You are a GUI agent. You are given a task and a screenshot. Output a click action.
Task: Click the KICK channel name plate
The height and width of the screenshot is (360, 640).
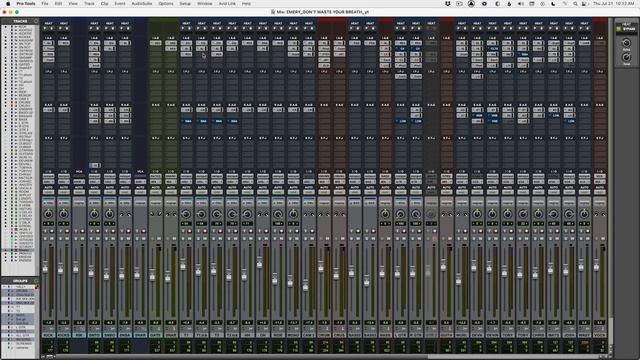pos(48,335)
